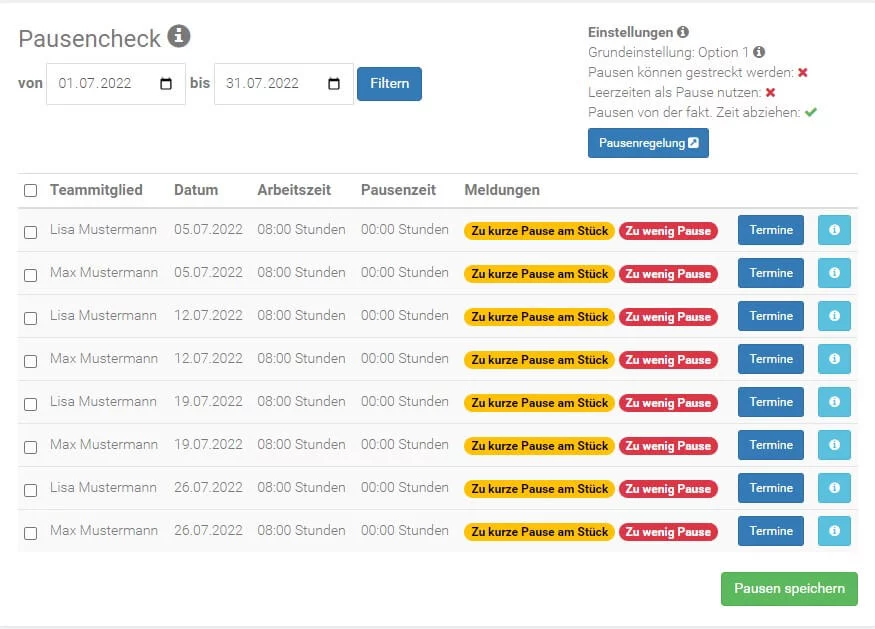Open info button for Max Mustermann 26.07.2022

pos(834,531)
